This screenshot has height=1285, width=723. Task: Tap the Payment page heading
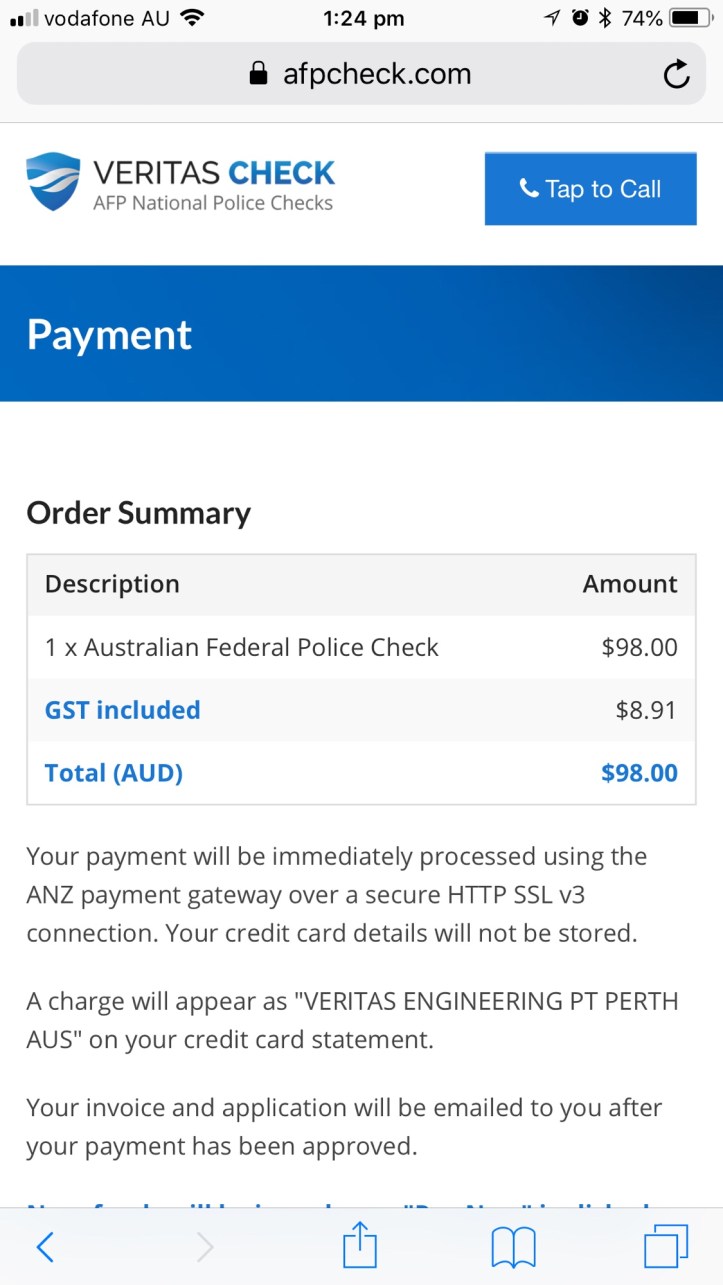click(109, 334)
